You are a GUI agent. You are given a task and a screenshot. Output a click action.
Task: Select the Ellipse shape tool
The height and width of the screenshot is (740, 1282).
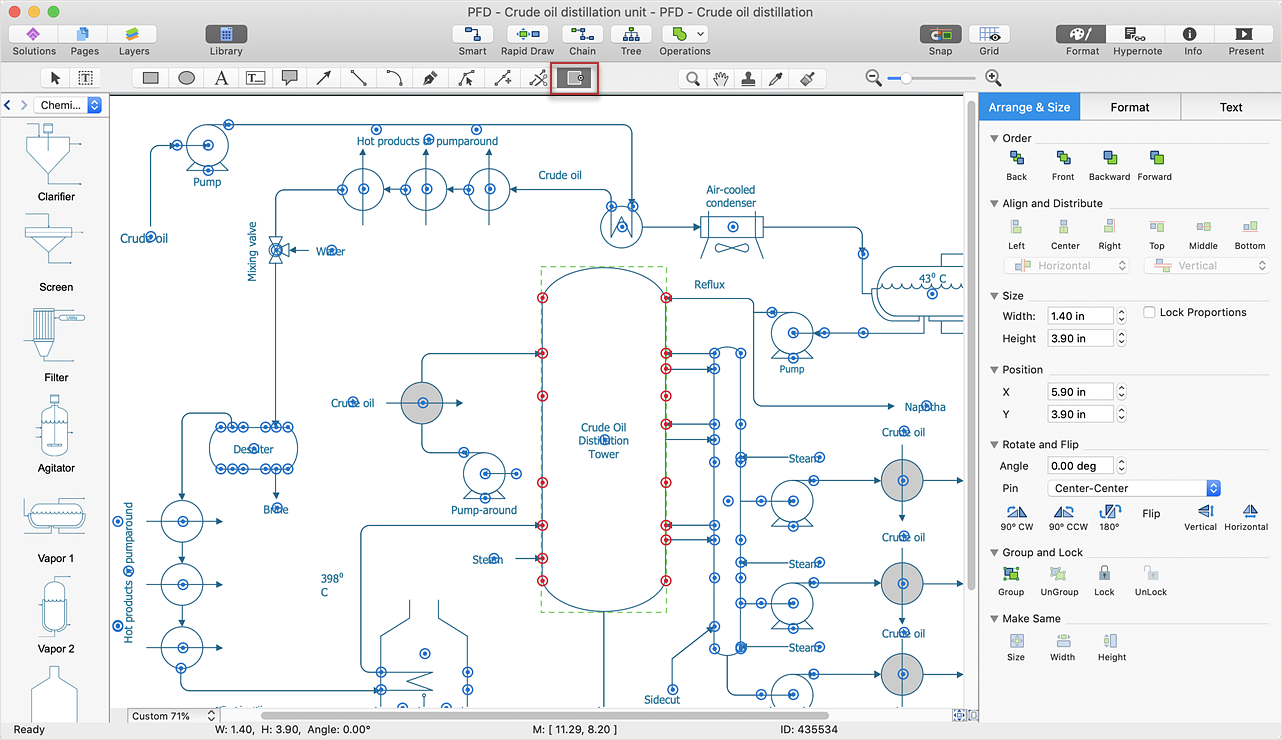pyautogui.click(x=186, y=78)
